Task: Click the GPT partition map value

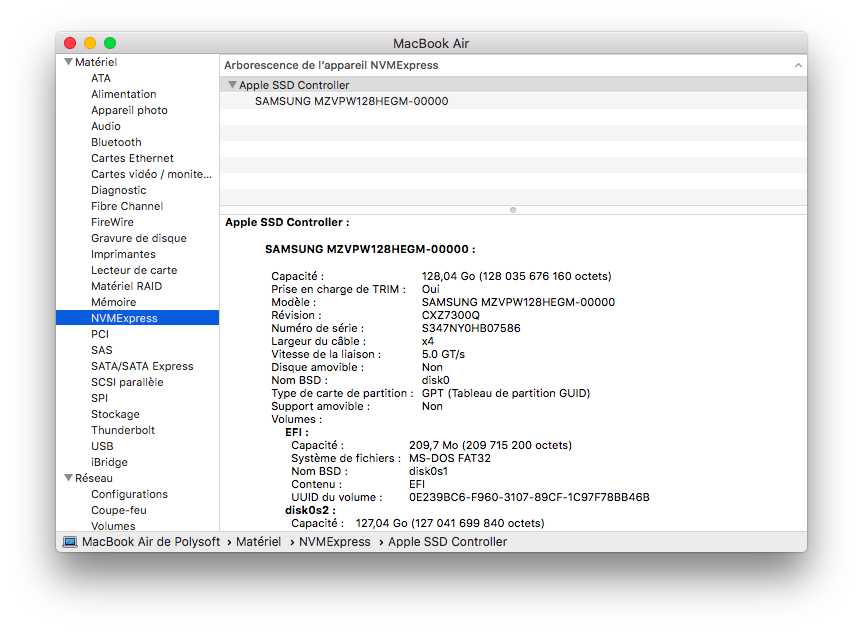Action: (x=506, y=393)
